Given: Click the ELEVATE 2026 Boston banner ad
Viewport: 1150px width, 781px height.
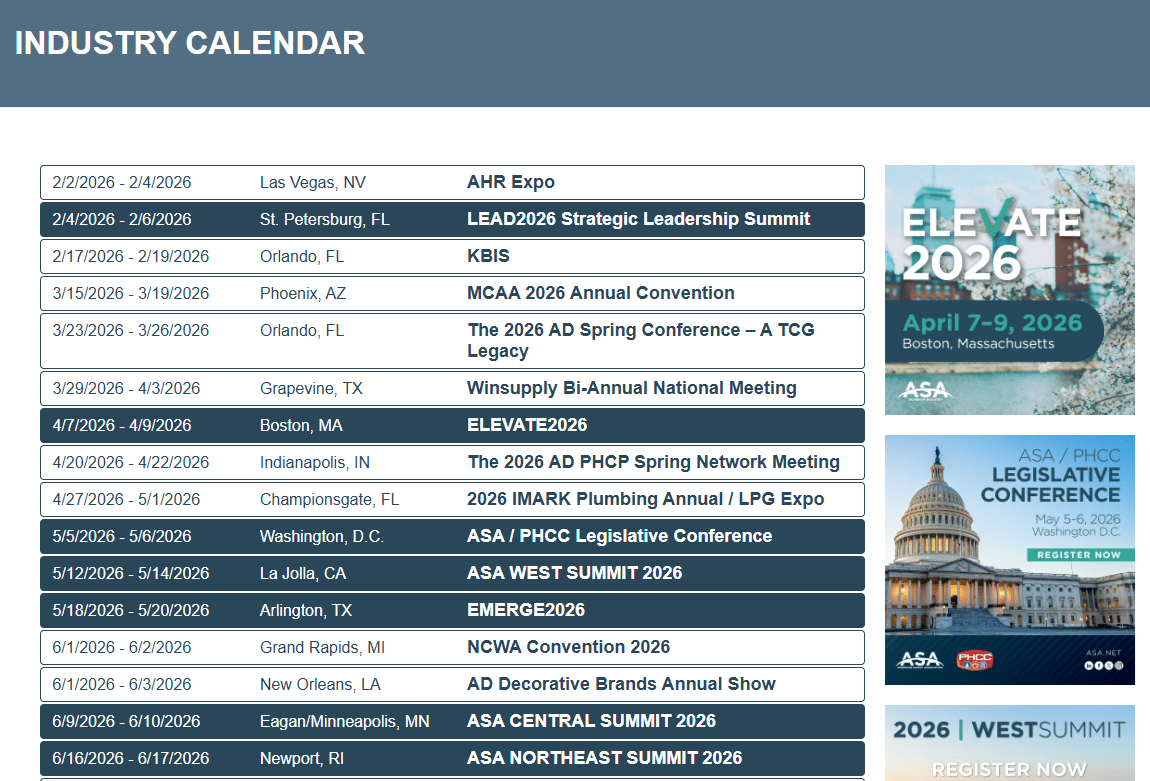Looking at the screenshot, I should 1009,290.
